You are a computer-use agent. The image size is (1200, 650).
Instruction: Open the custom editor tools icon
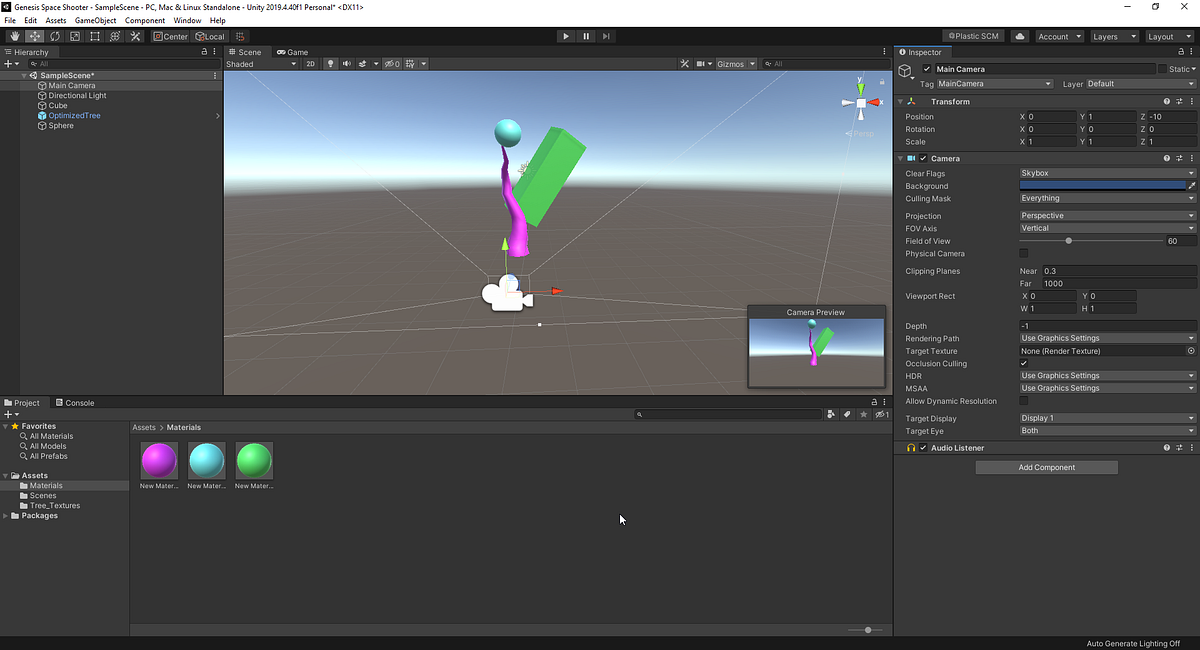coord(135,36)
